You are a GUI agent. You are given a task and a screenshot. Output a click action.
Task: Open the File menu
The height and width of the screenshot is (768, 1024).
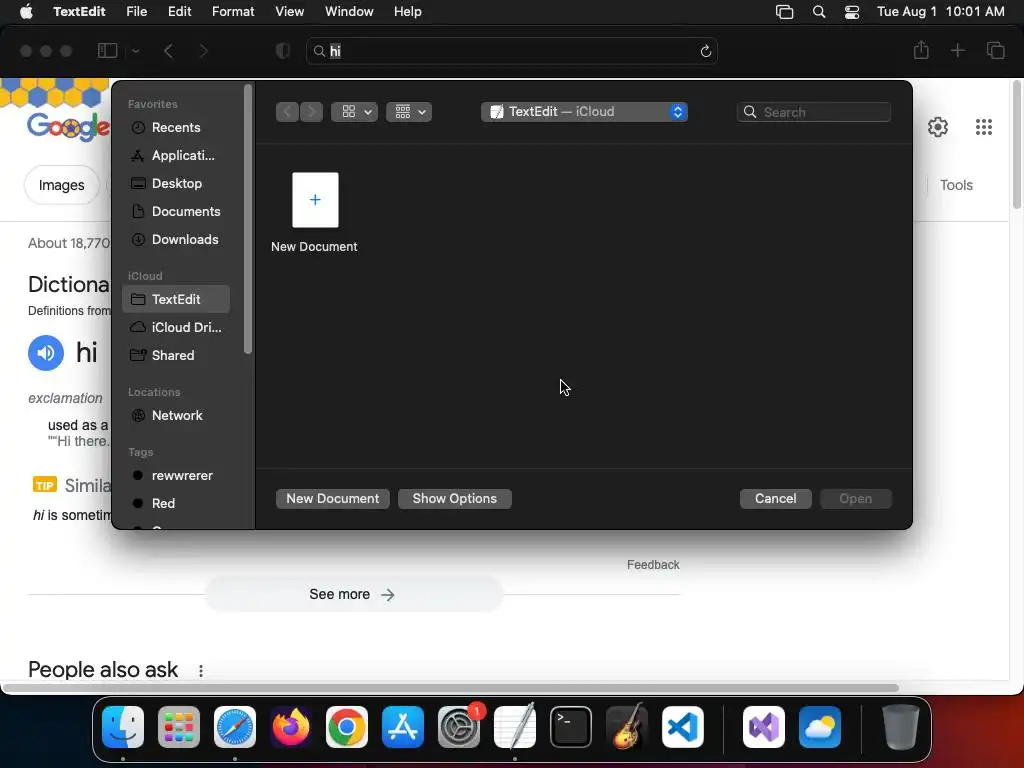[x=136, y=12]
